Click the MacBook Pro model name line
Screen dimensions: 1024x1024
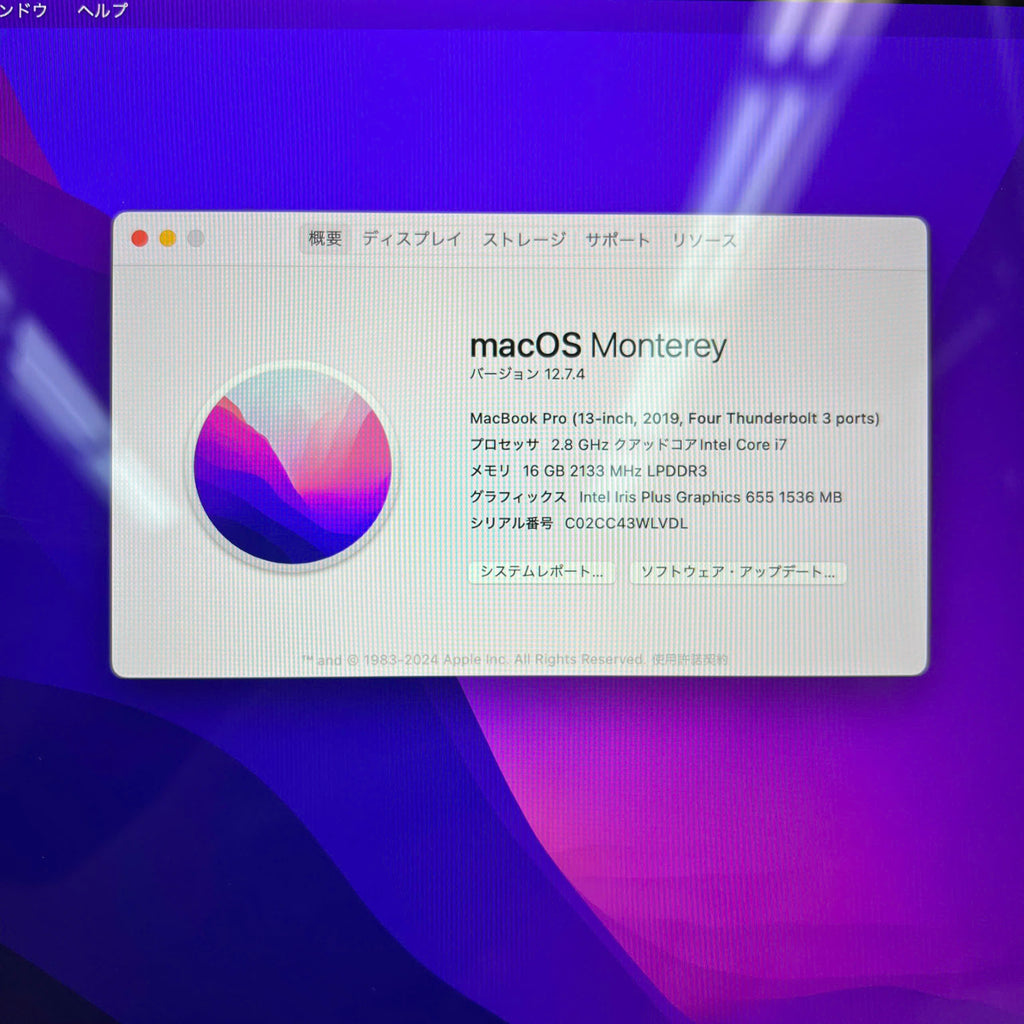click(x=675, y=419)
